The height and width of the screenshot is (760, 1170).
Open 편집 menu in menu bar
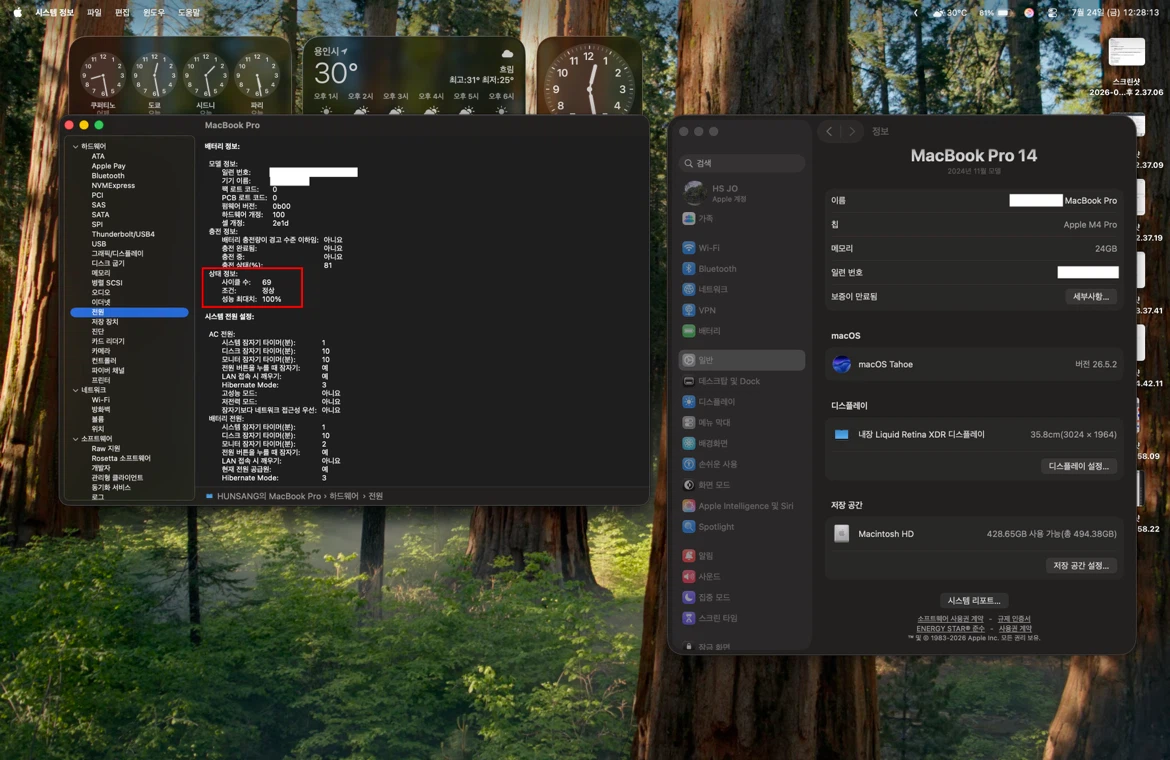[122, 12]
